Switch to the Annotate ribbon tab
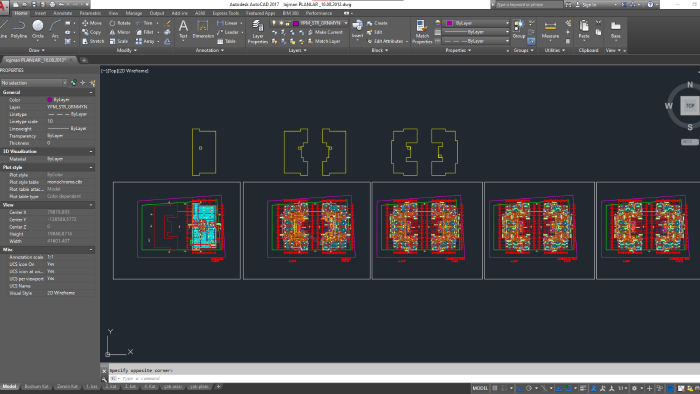Viewport: 700px width, 394px height. [x=62, y=13]
